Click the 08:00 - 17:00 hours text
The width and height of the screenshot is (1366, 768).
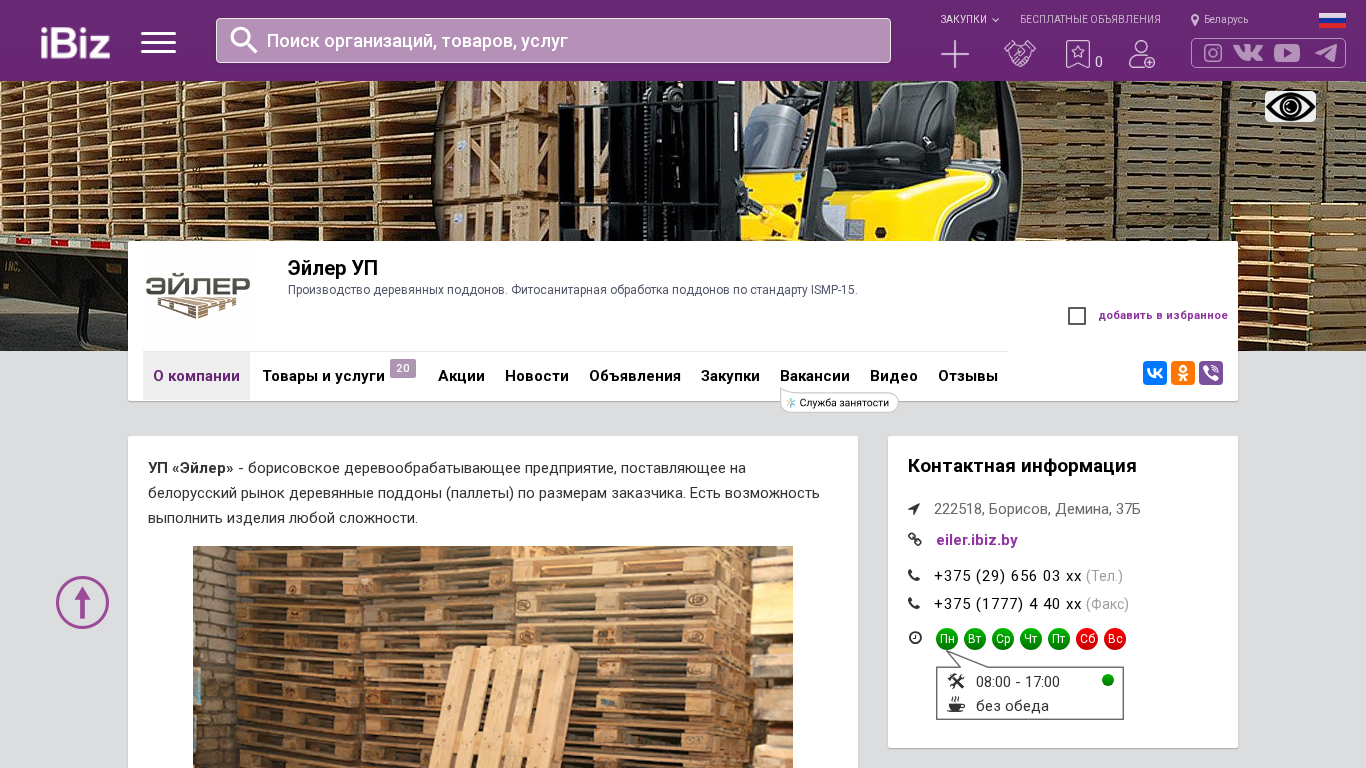1018,682
